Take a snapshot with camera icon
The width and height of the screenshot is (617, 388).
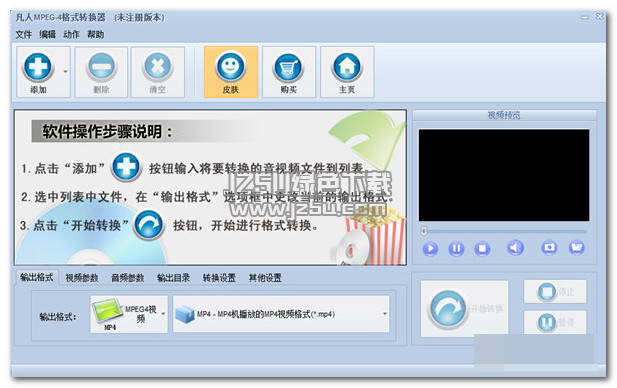[x=549, y=248]
